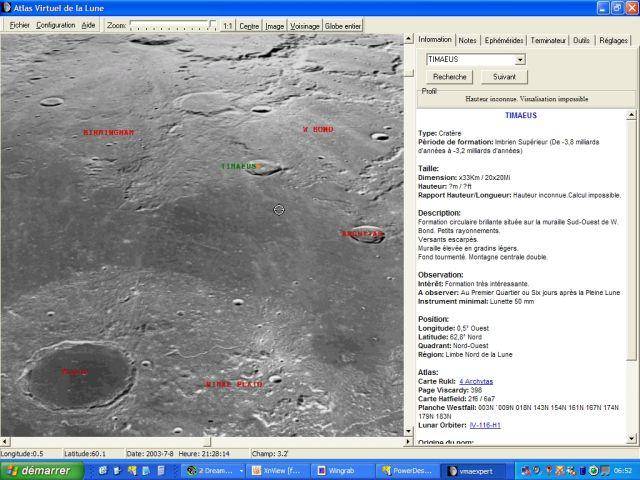Click the 1:1 zoom button
Screen dimensions: 640x480
(x=227, y=26)
